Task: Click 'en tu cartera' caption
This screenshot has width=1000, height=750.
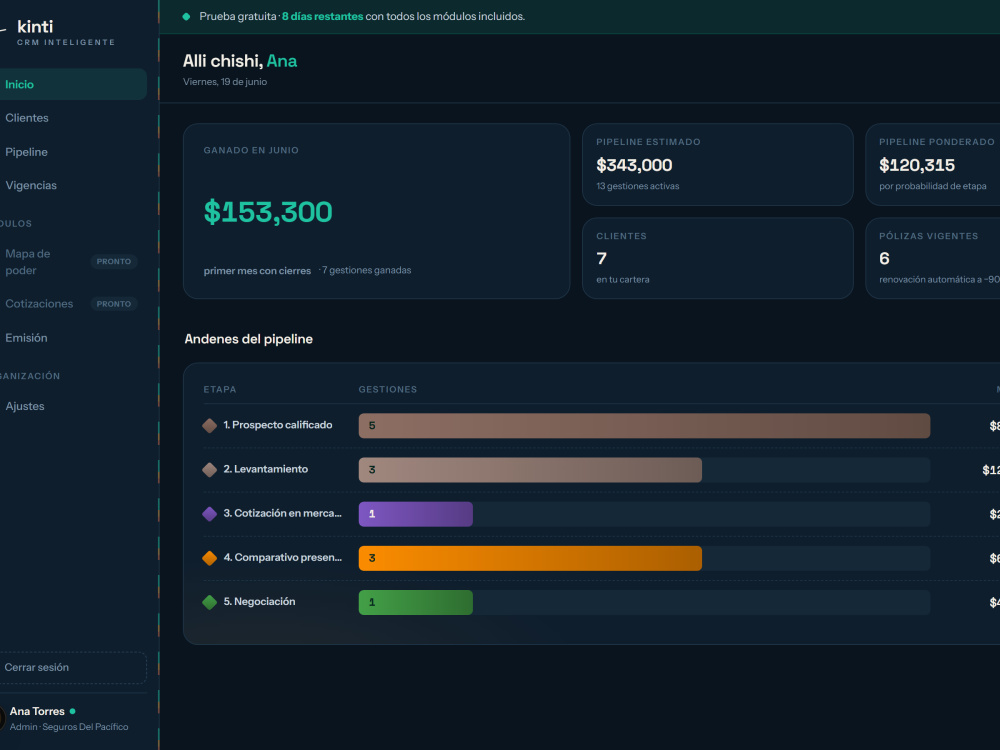Action: [x=622, y=279]
